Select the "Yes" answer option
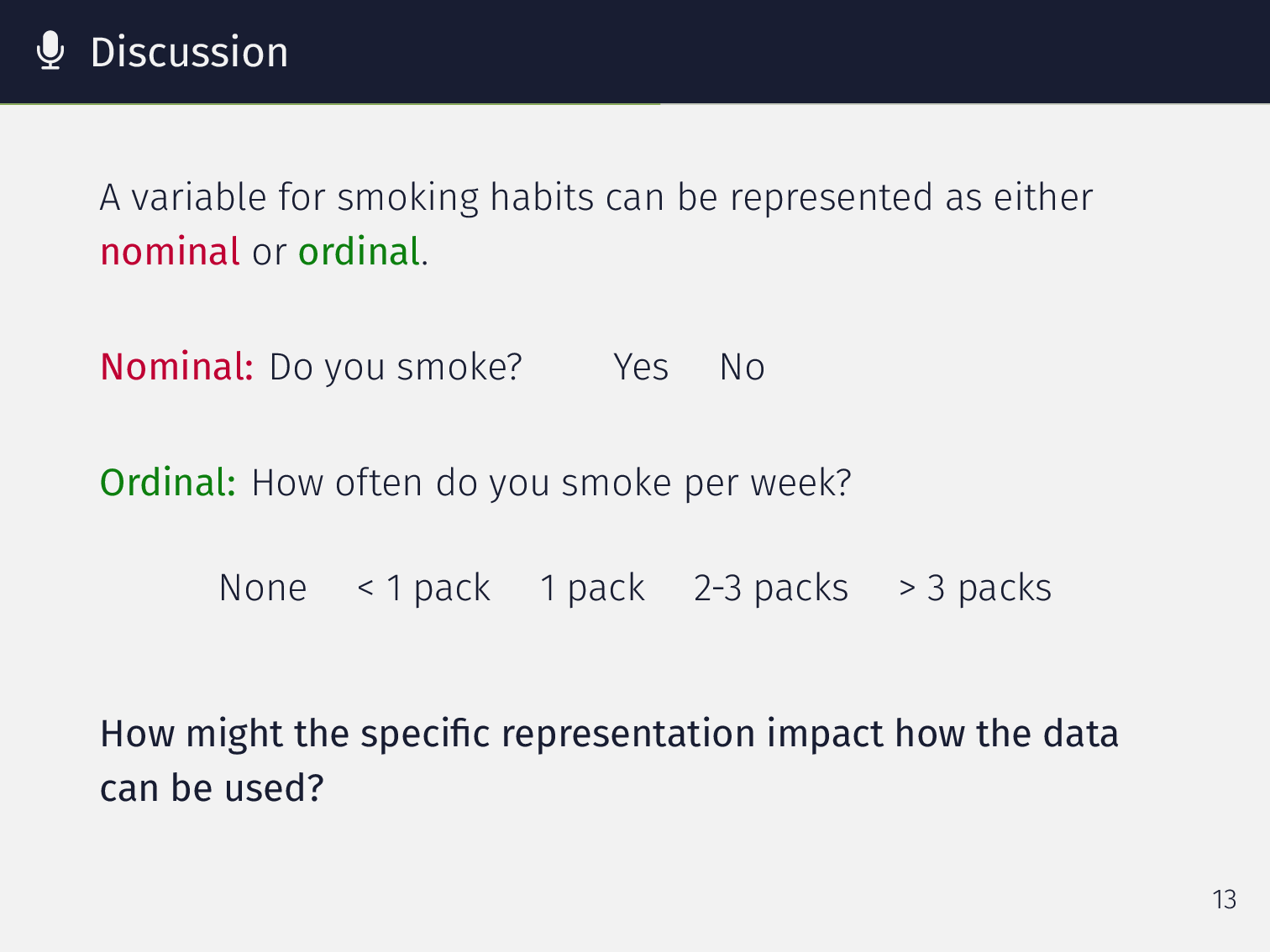 (x=641, y=367)
